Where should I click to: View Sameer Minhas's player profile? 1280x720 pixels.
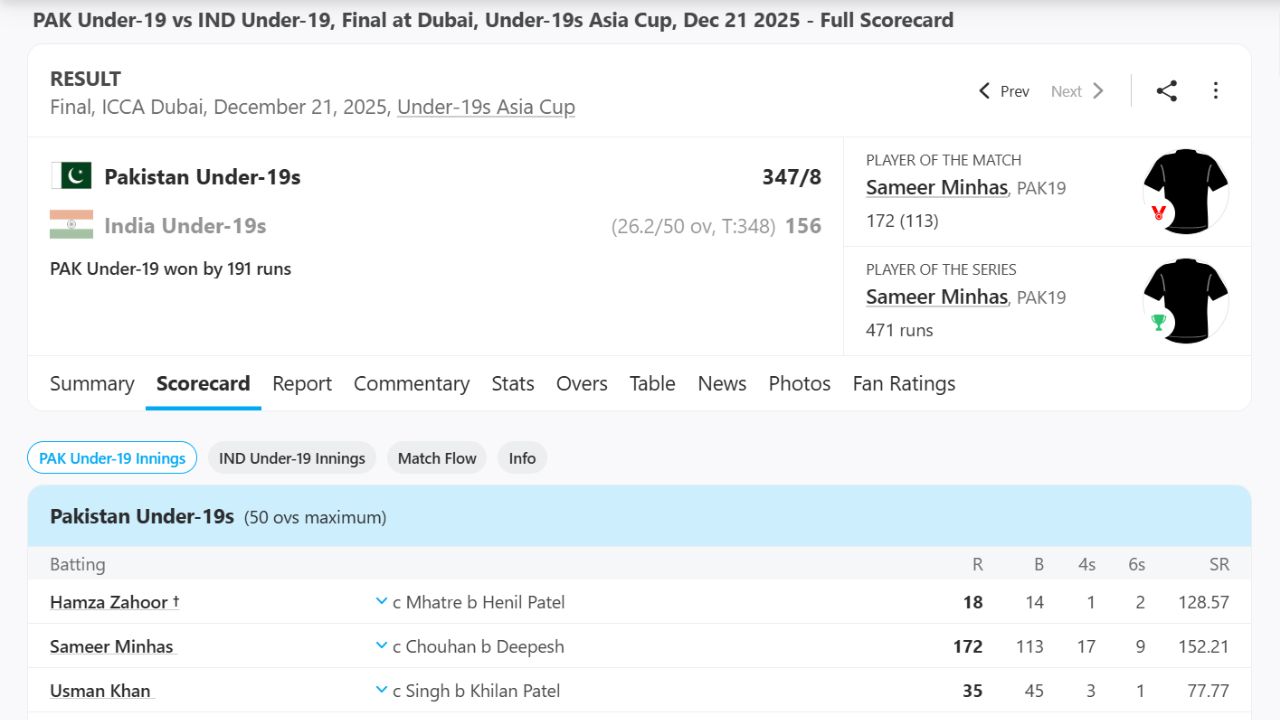pyautogui.click(x=936, y=187)
